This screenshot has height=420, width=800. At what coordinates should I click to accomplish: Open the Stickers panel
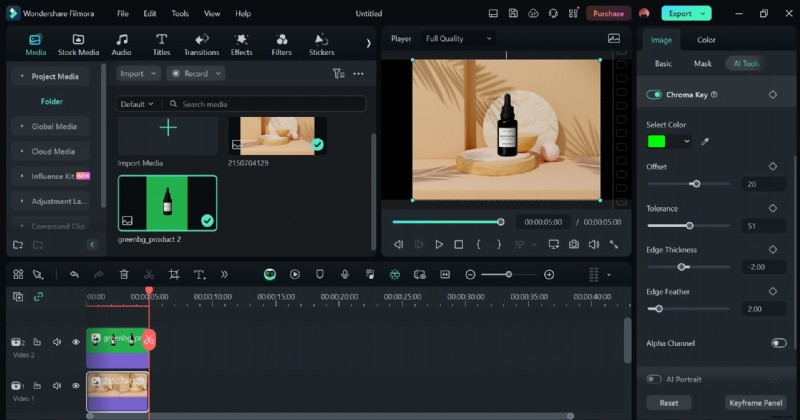[x=321, y=44]
